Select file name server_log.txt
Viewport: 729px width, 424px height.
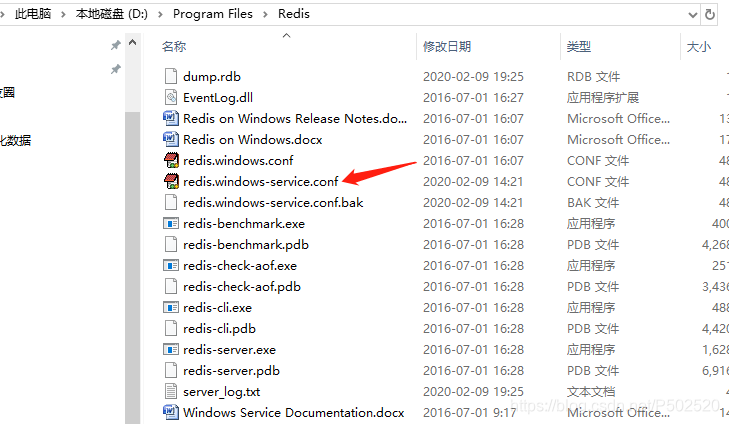222,391
